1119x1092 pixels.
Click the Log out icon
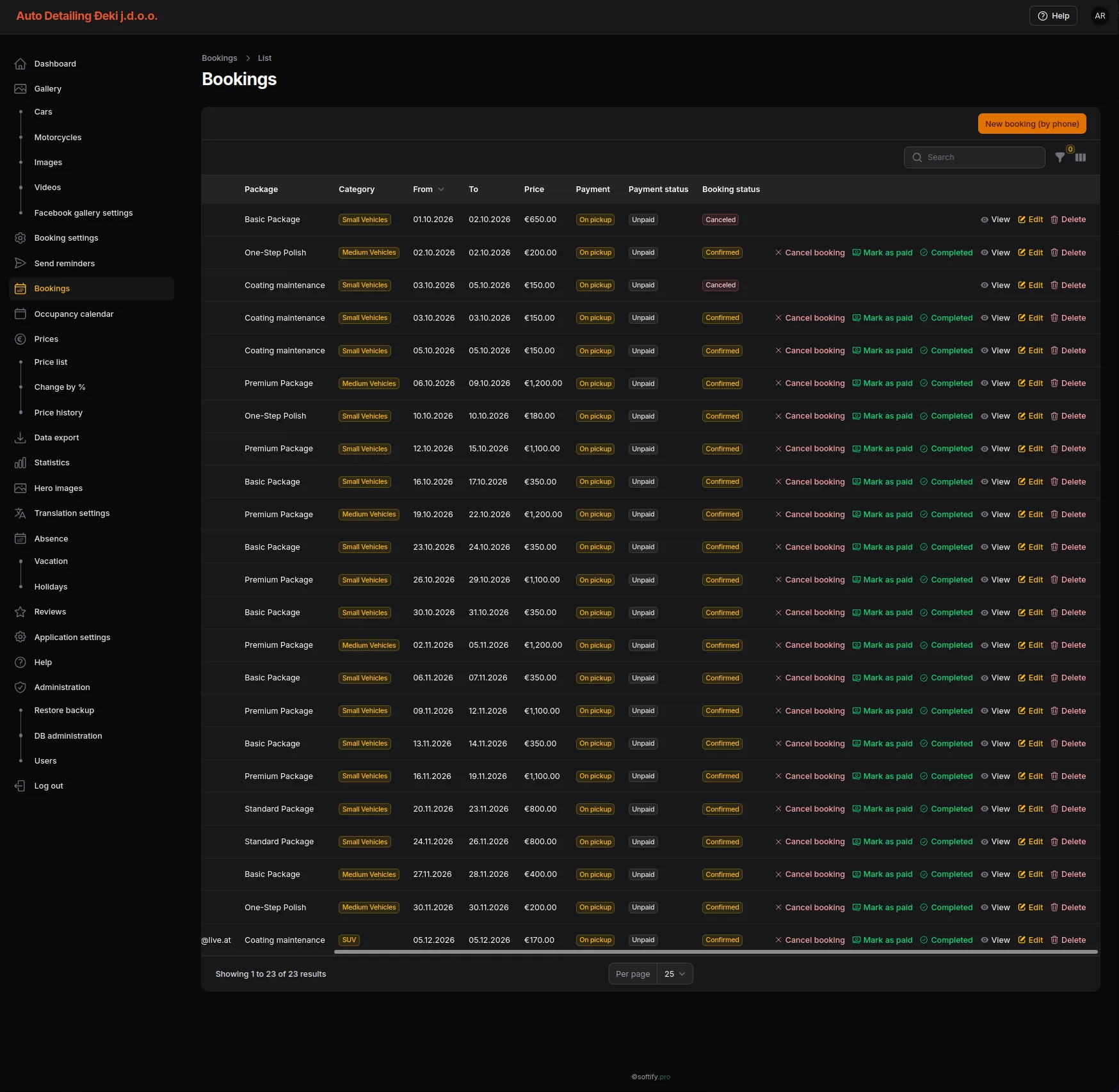[x=20, y=786]
